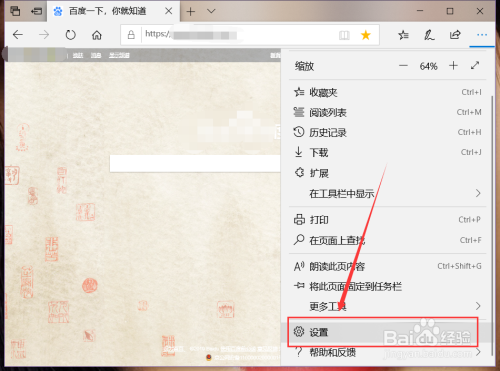
Task: Open 历史记录 history menu item
Action: [x=388, y=132]
